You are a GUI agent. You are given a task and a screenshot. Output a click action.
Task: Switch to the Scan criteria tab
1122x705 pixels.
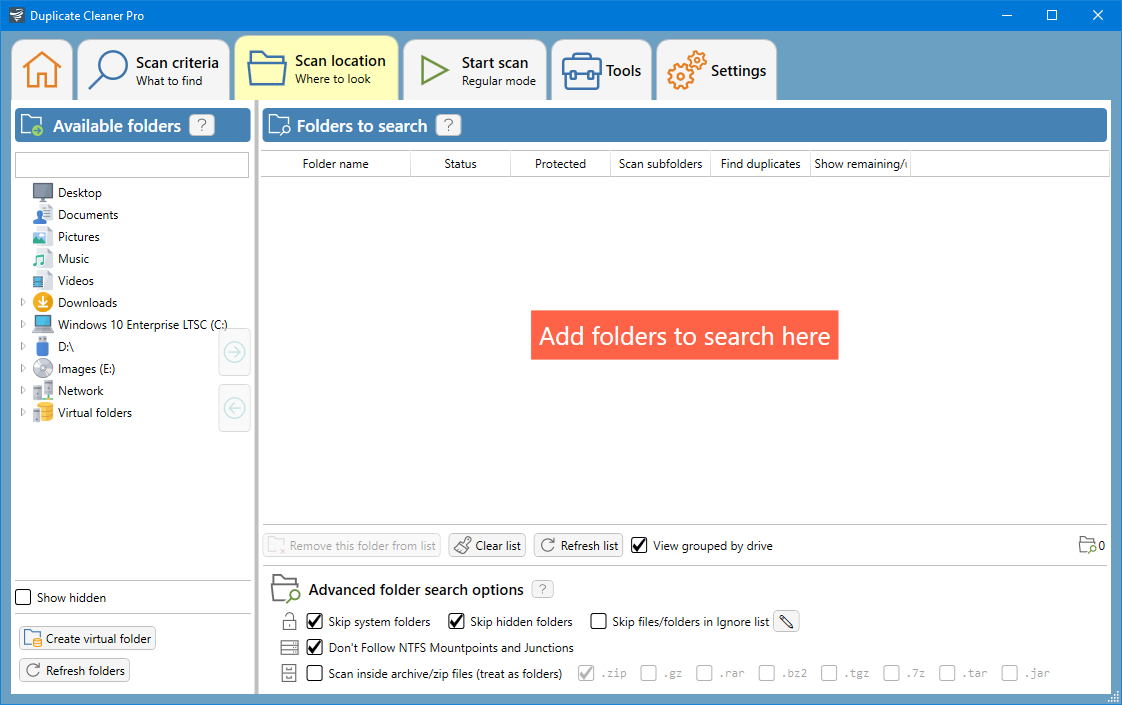(153, 70)
